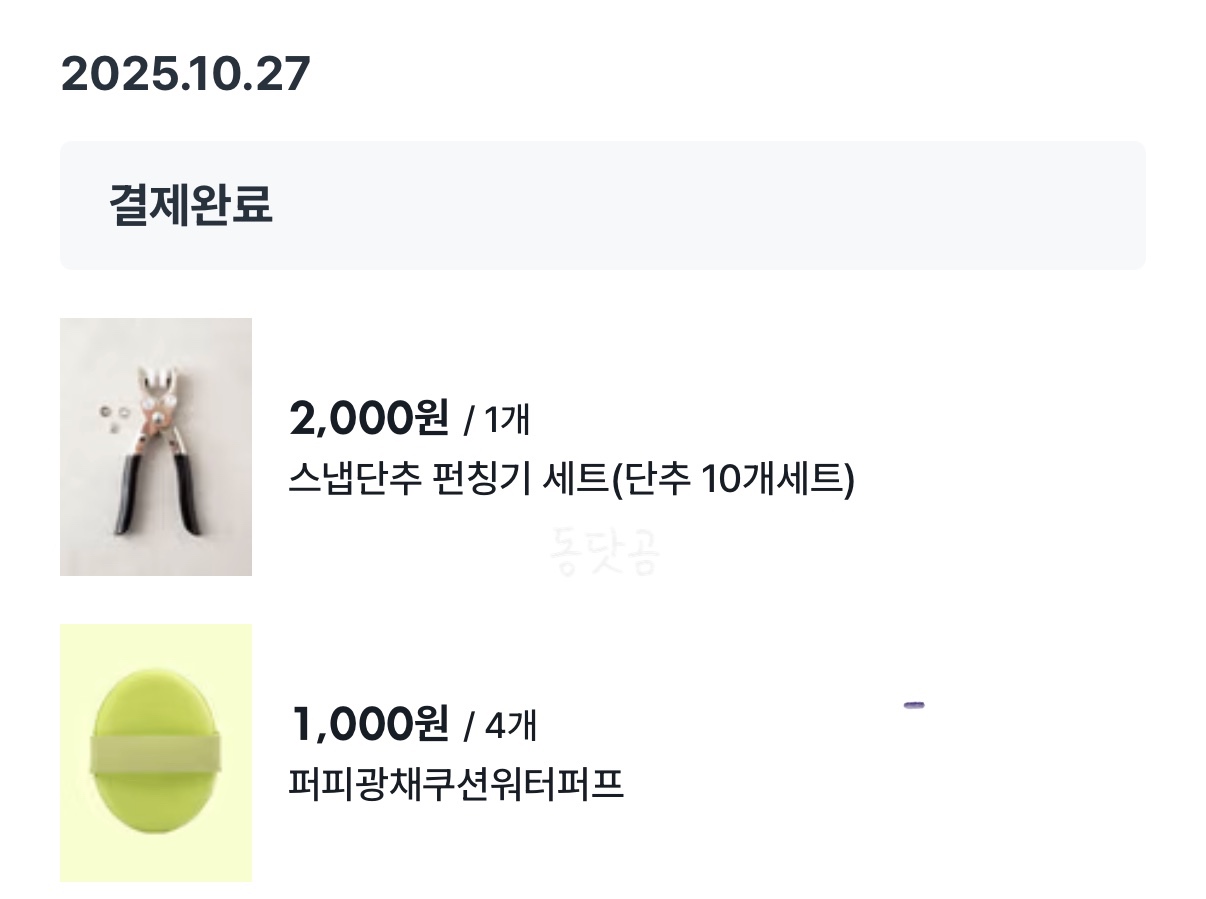Click the (단추 10개세트) parenthetical text
The height and width of the screenshot is (899, 1206).
click(732, 481)
